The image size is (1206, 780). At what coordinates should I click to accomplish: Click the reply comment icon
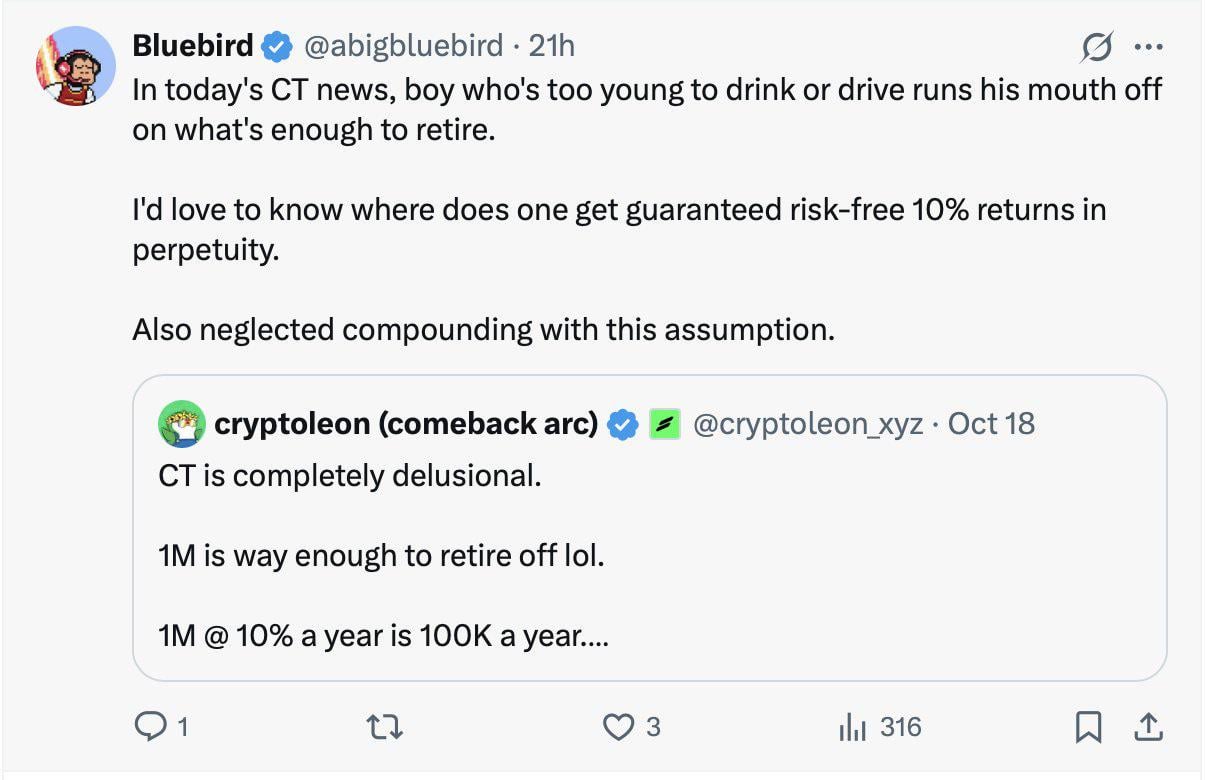click(x=148, y=727)
